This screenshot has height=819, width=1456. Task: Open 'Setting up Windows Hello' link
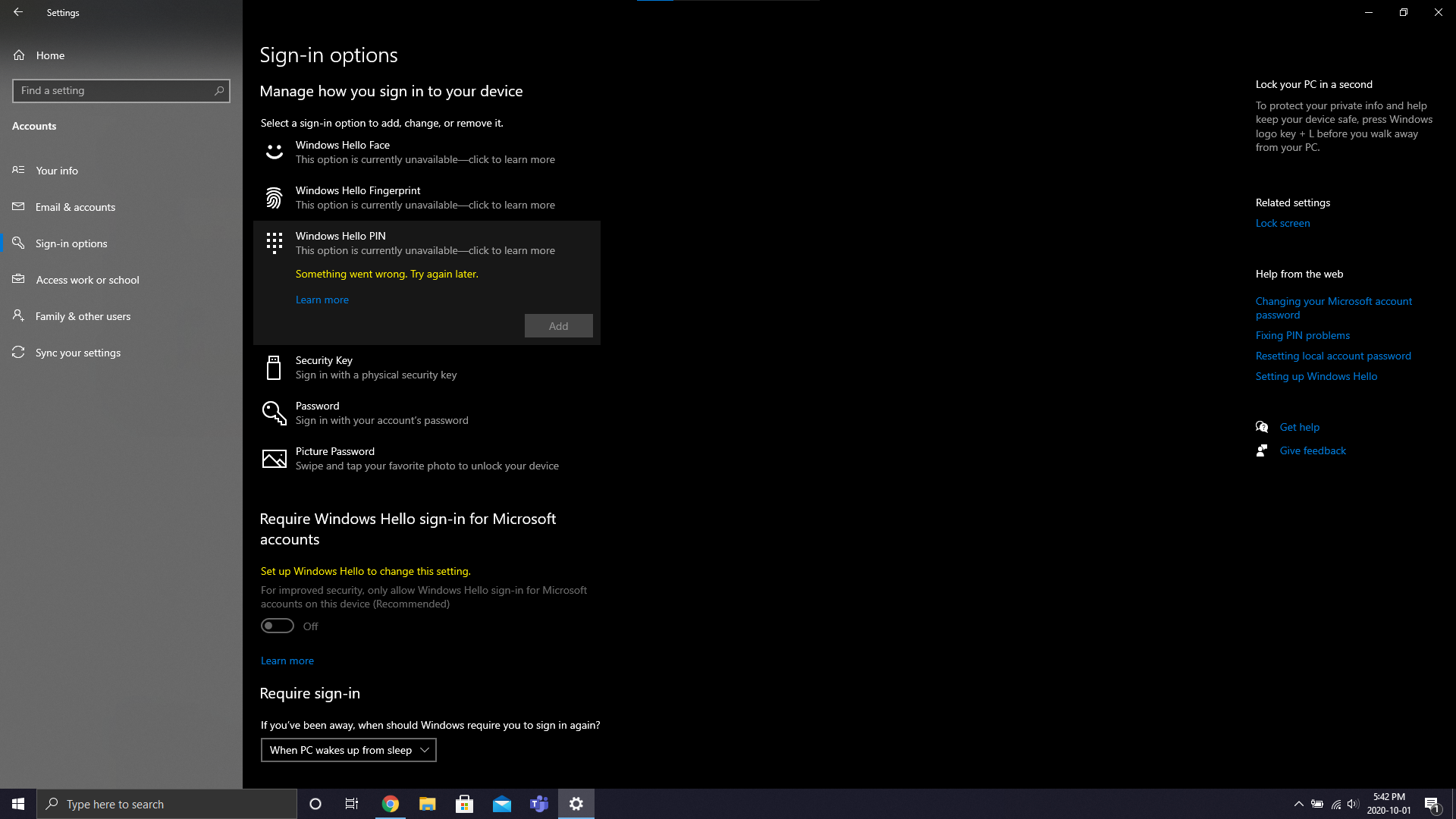pos(1316,376)
